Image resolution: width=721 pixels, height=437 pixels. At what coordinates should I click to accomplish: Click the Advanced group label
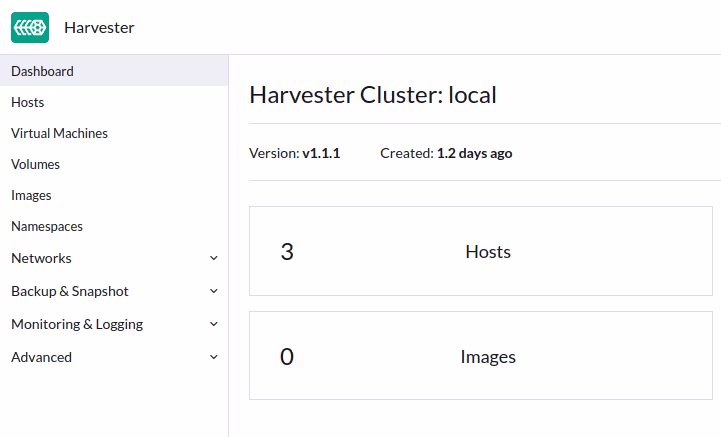coord(41,357)
